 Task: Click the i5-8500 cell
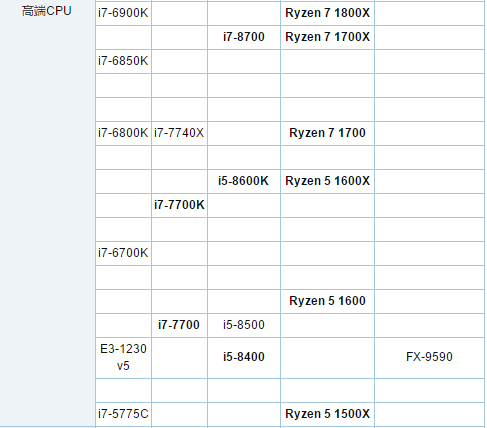click(x=244, y=325)
